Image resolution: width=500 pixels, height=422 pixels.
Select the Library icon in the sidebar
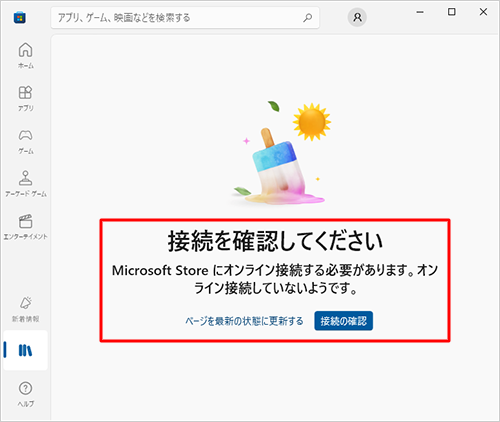click(x=25, y=350)
